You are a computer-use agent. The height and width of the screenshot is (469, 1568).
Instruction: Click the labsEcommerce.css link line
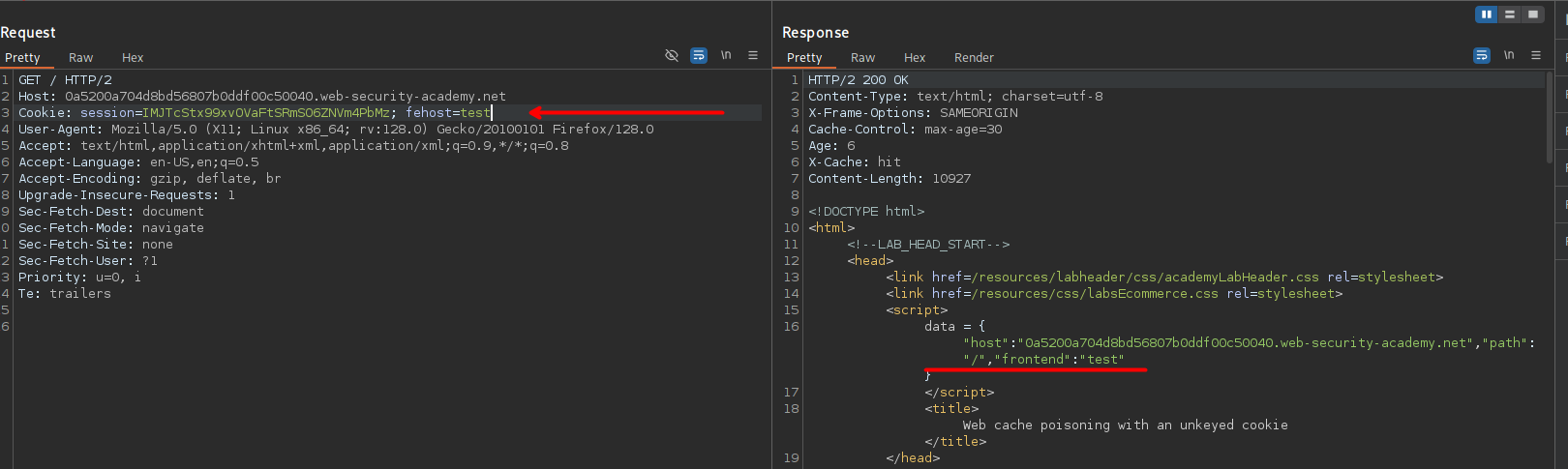[x=1114, y=294]
